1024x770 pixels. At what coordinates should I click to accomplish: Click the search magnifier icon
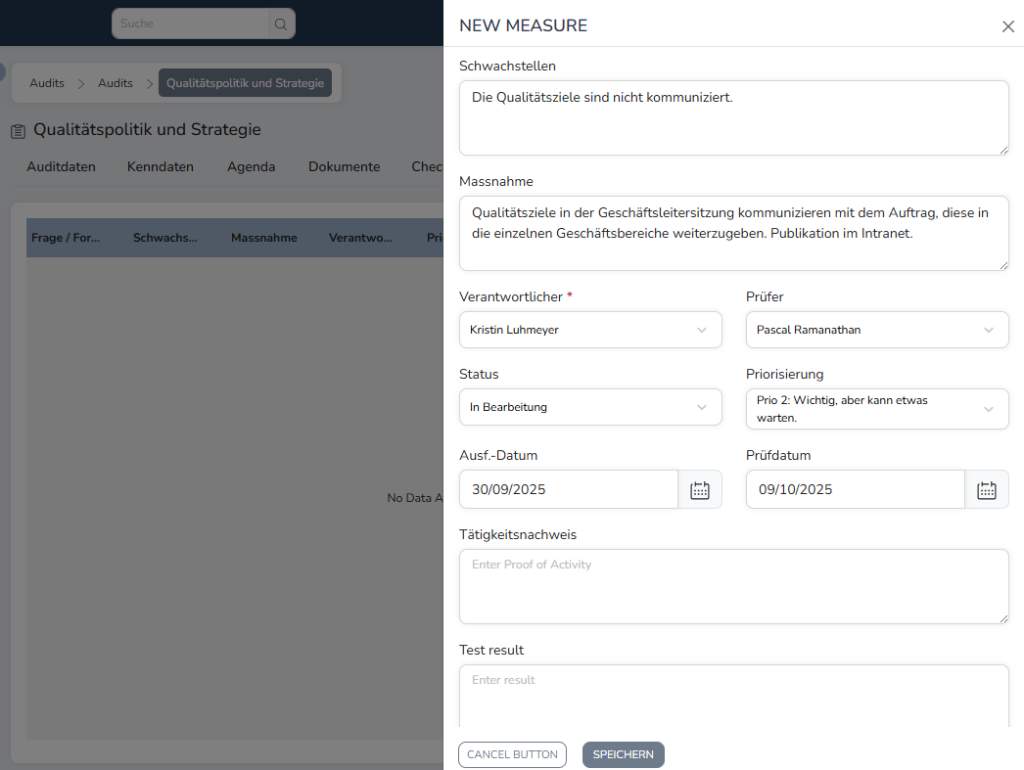click(281, 24)
